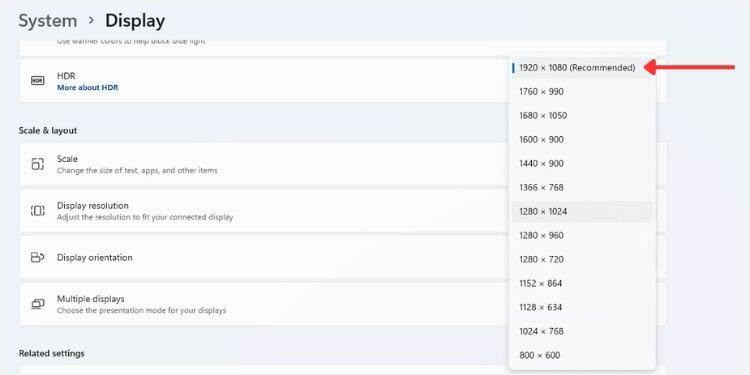This screenshot has height=375, width=750.
Task: Expand the Multiple displays section
Action: (342, 304)
